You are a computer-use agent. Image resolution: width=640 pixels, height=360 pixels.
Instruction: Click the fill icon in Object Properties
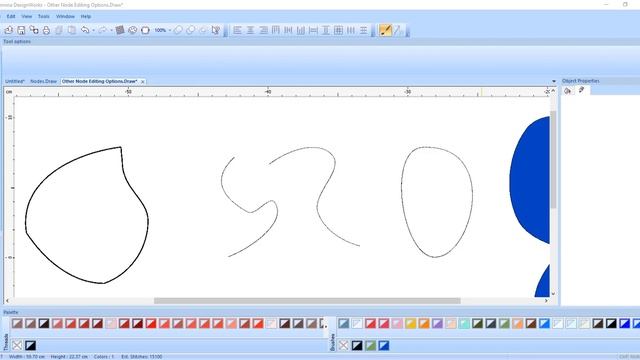coord(567,91)
